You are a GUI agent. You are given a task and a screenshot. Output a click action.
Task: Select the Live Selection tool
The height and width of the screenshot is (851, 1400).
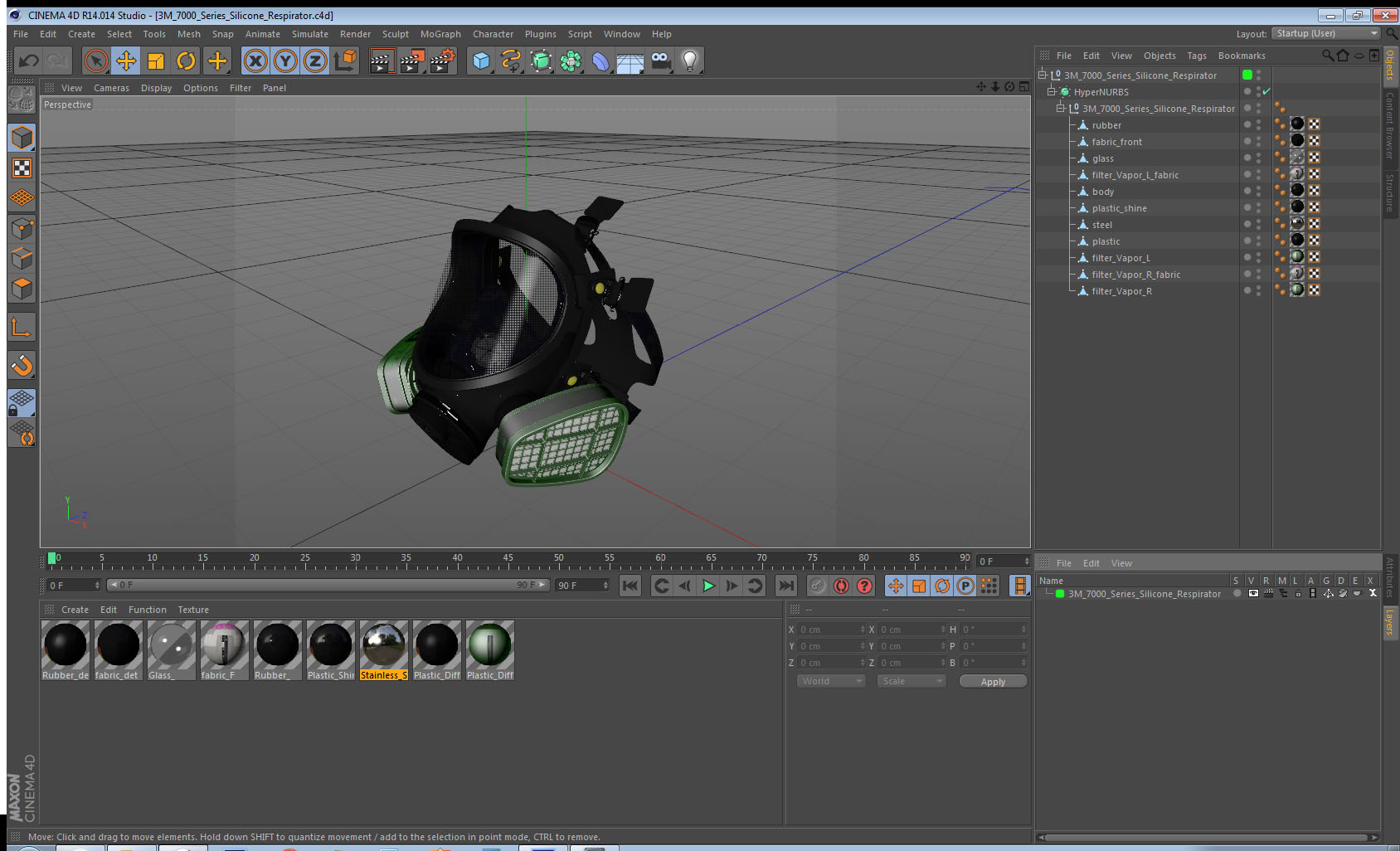96,61
